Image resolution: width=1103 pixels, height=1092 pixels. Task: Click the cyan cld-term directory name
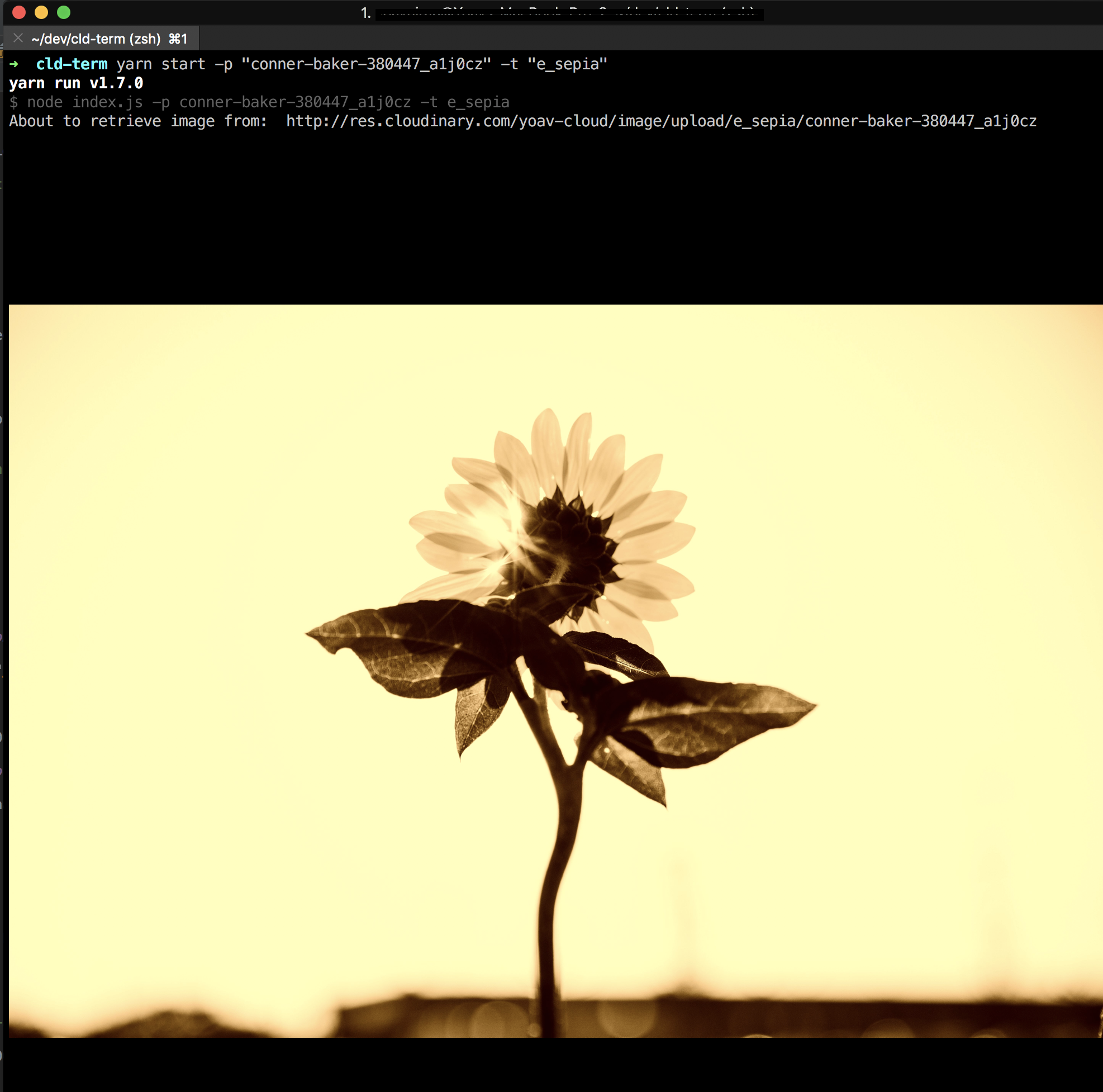[x=72, y=64]
